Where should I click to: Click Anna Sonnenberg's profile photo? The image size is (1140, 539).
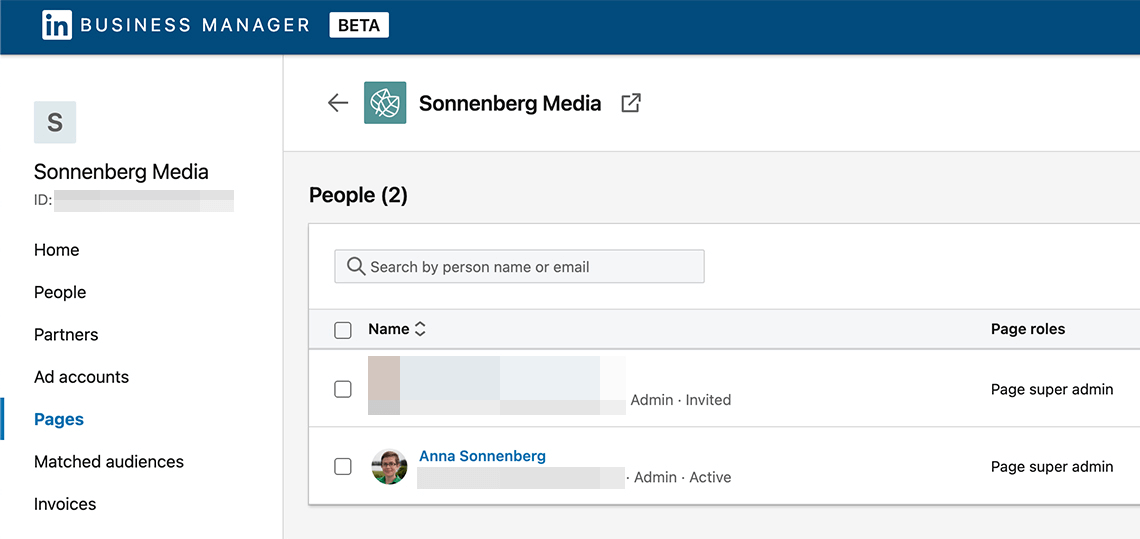click(390, 466)
